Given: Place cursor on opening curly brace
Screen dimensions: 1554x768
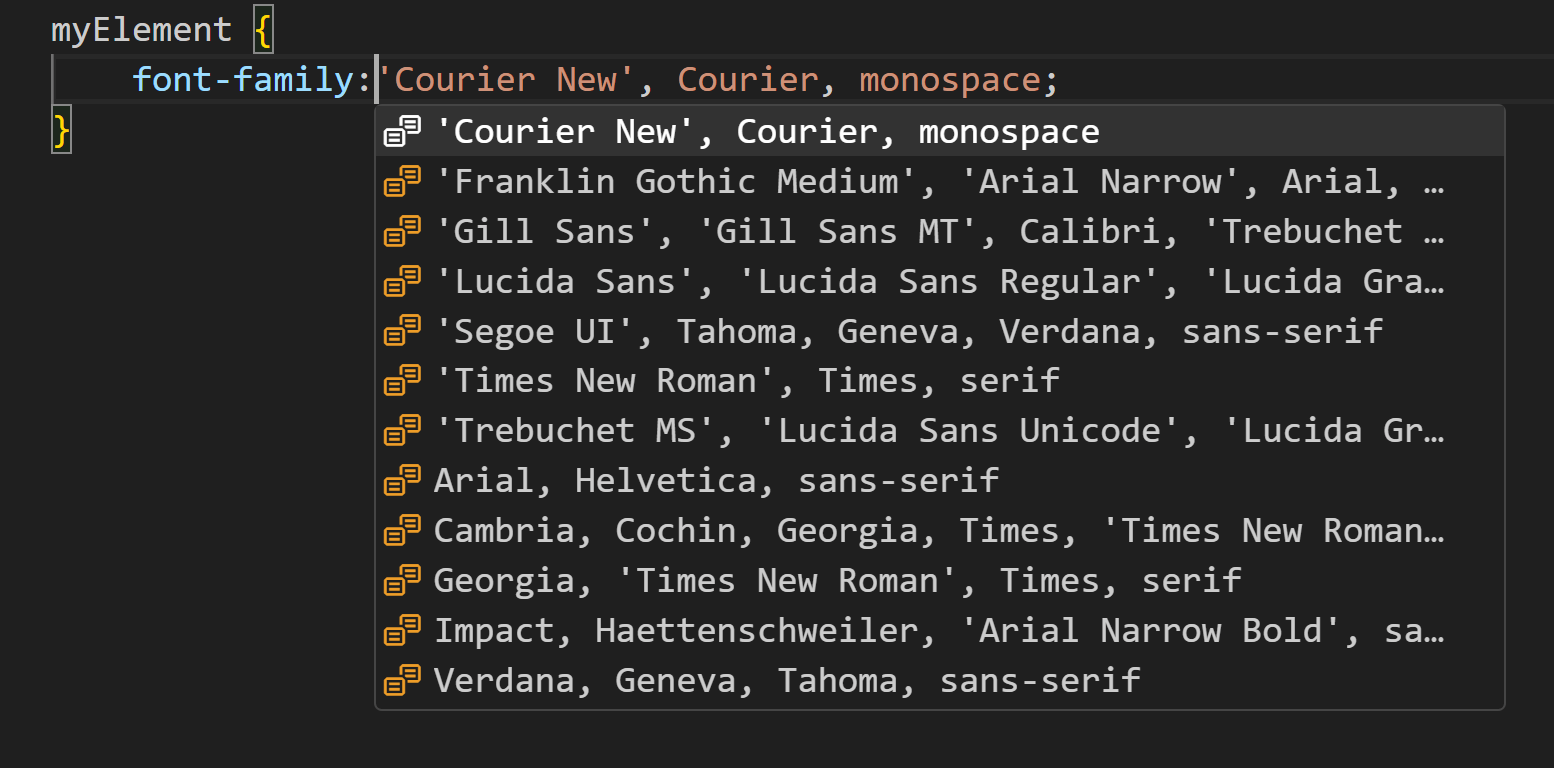Looking at the screenshot, I should 262,31.
